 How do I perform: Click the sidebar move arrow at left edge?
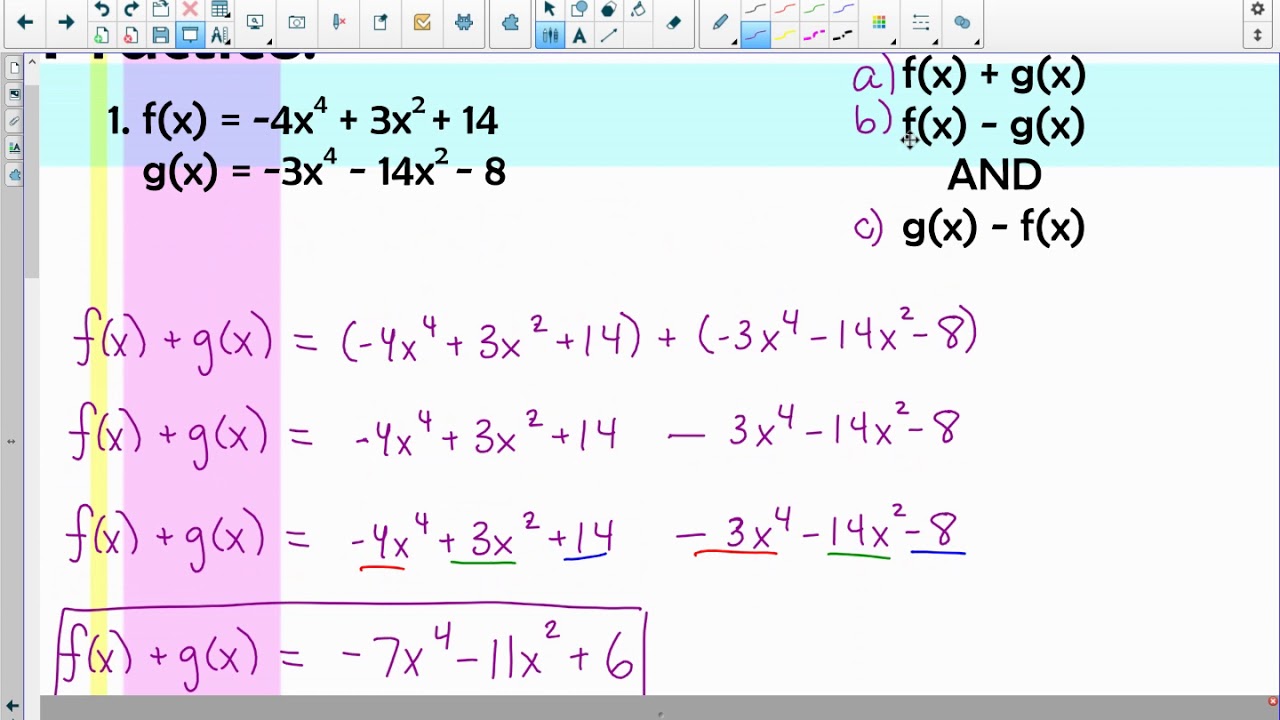point(11,441)
